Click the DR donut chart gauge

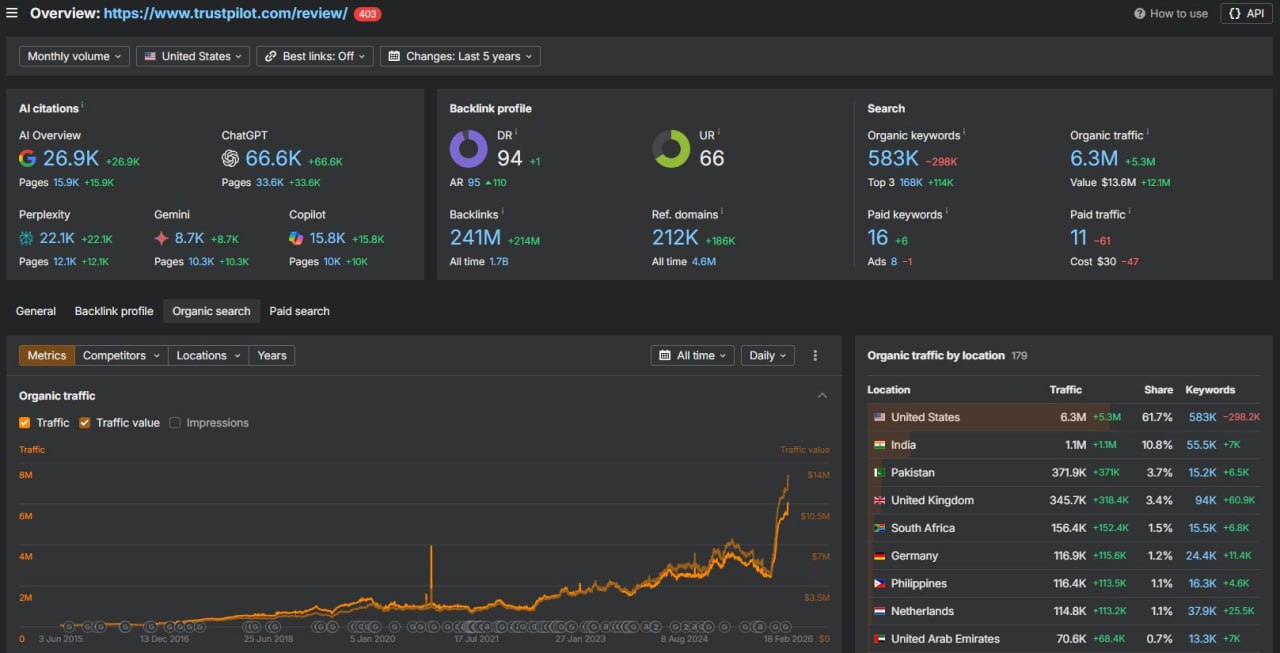click(x=468, y=149)
